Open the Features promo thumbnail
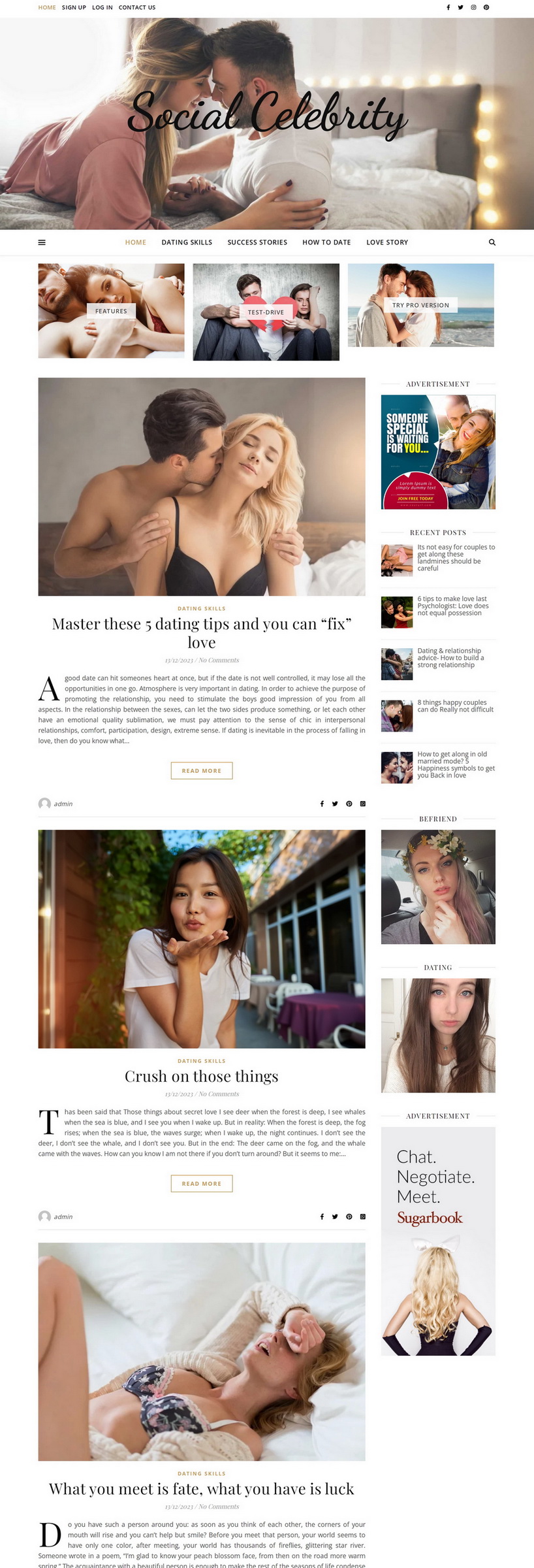 (111, 311)
